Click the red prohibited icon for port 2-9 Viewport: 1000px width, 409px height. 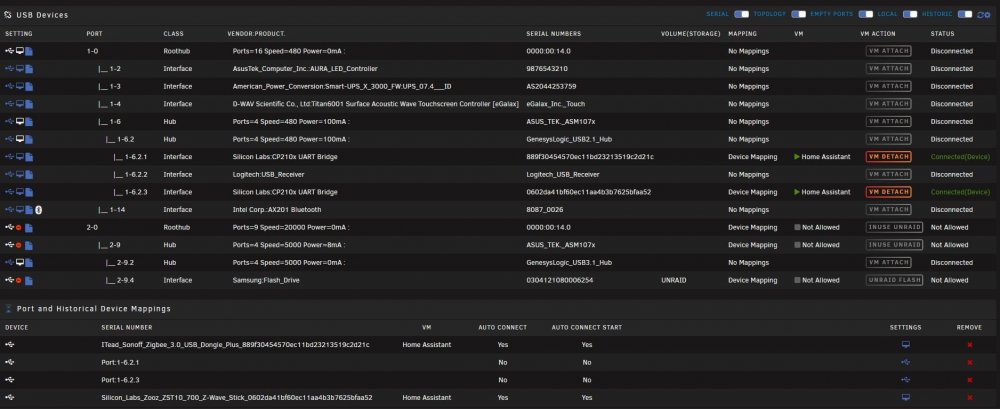(19, 245)
